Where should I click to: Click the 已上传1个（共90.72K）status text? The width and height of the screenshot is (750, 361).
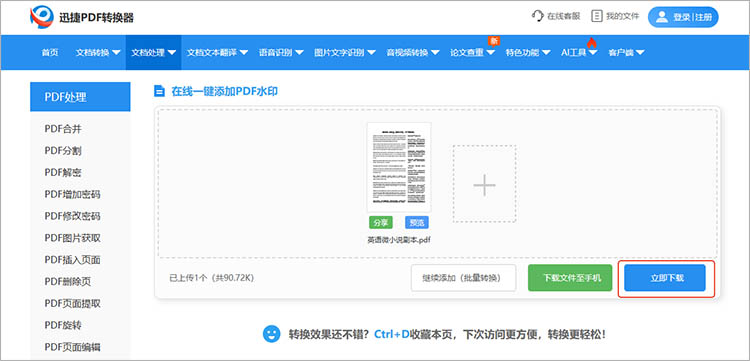coord(211,278)
